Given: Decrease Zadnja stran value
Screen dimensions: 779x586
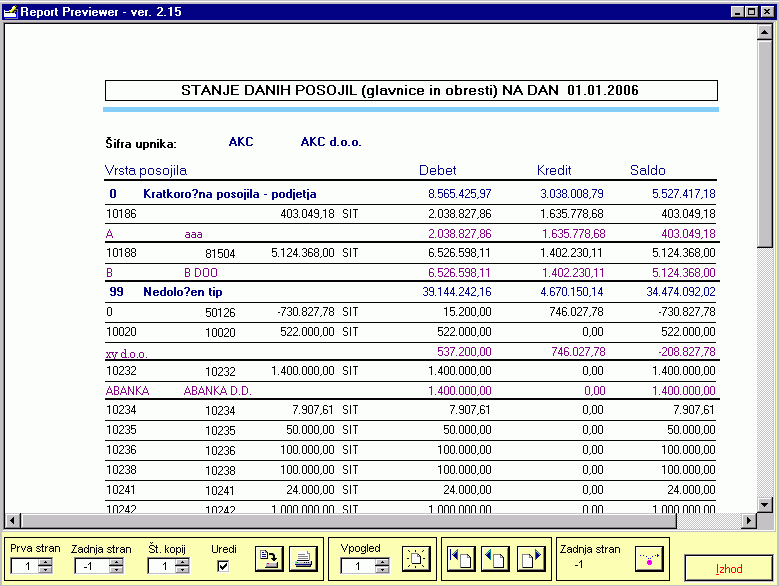Looking at the screenshot, I should [116, 570].
